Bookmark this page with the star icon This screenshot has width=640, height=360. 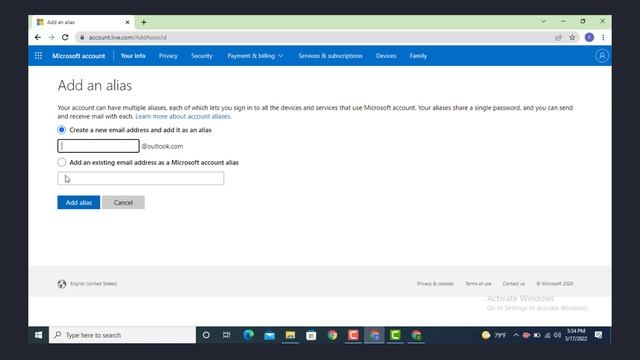pos(572,37)
